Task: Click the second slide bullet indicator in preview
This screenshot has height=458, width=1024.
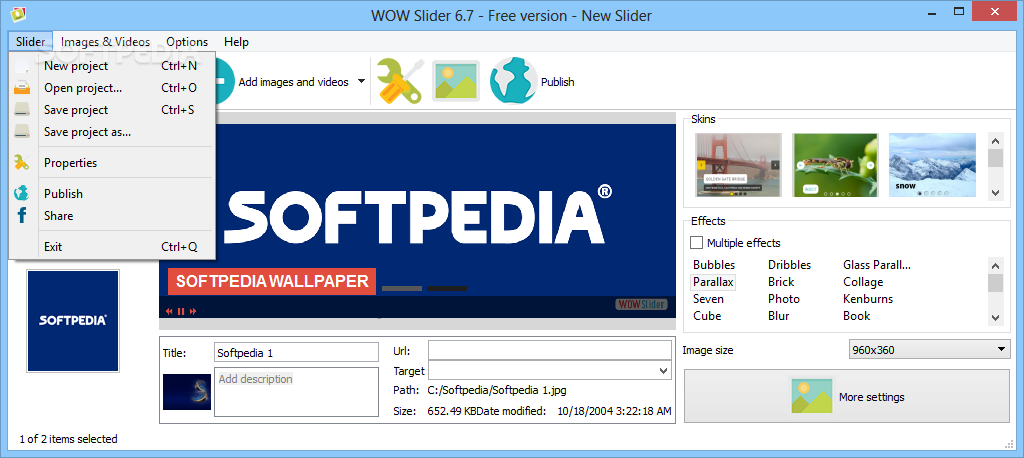Action: pyautogui.click(x=447, y=288)
